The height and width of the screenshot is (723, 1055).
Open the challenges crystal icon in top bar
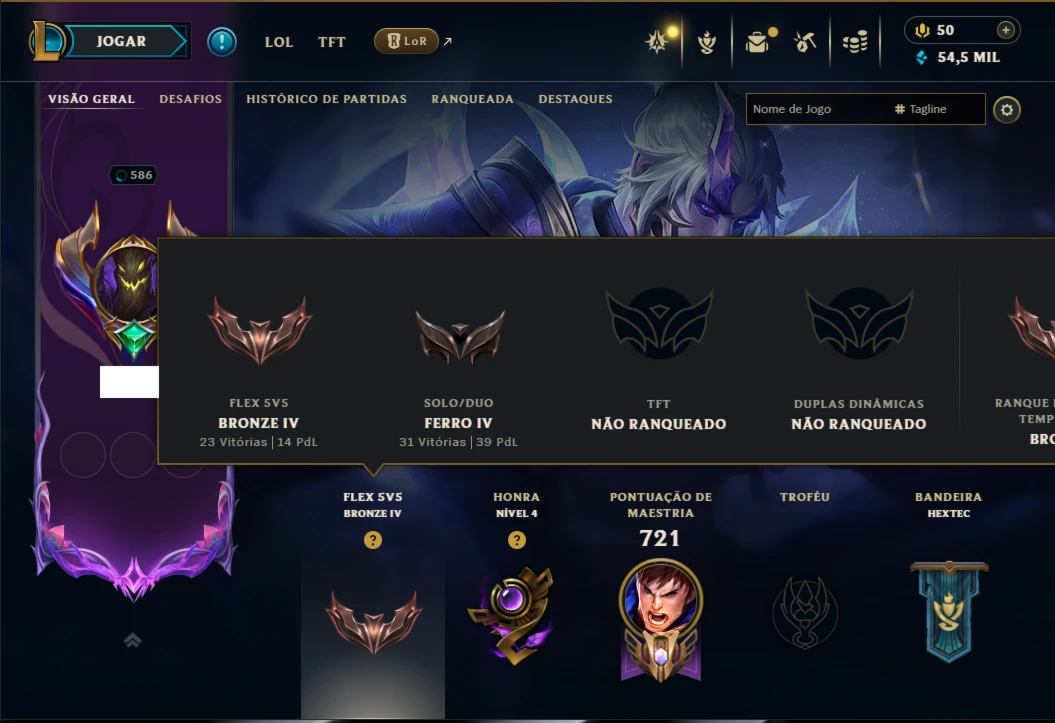(659, 41)
